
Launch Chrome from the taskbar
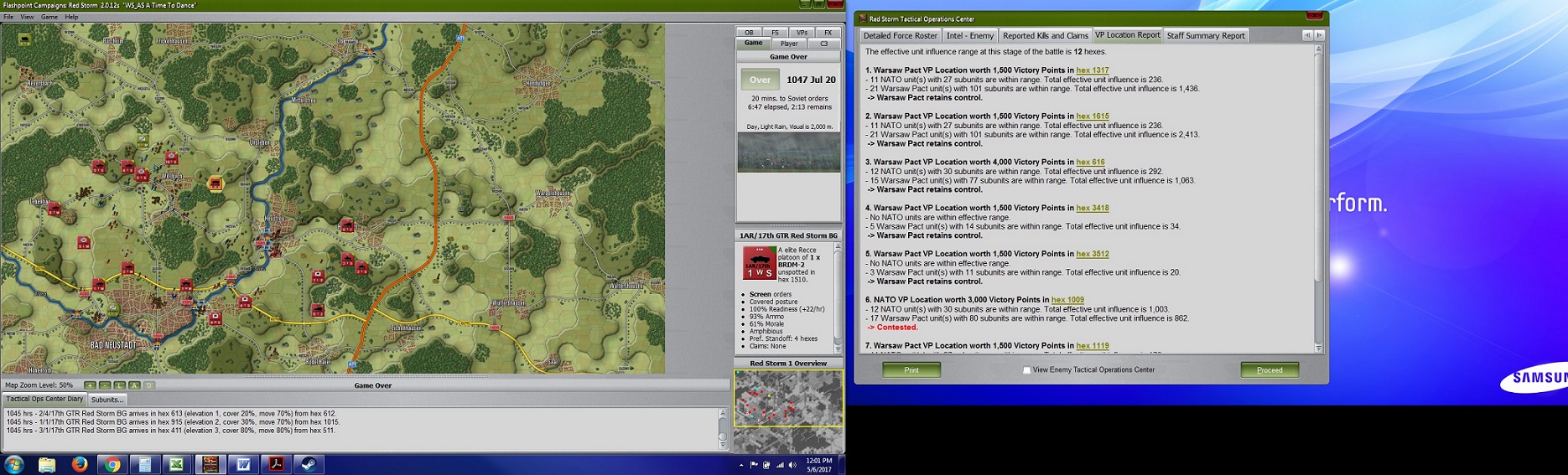point(112,464)
